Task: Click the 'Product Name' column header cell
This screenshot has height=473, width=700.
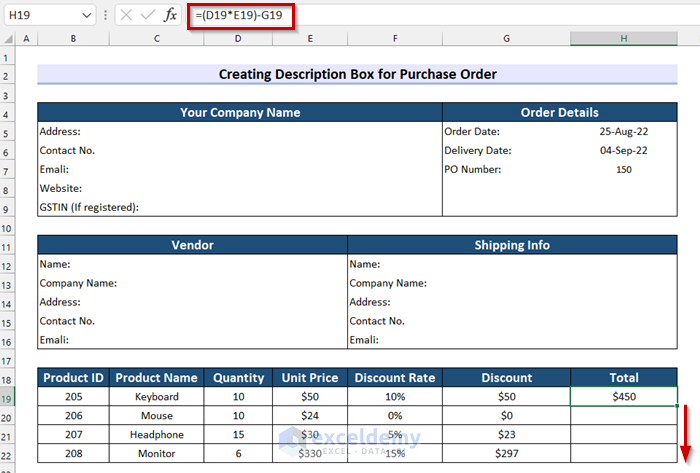Action: (x=157, y=378)
